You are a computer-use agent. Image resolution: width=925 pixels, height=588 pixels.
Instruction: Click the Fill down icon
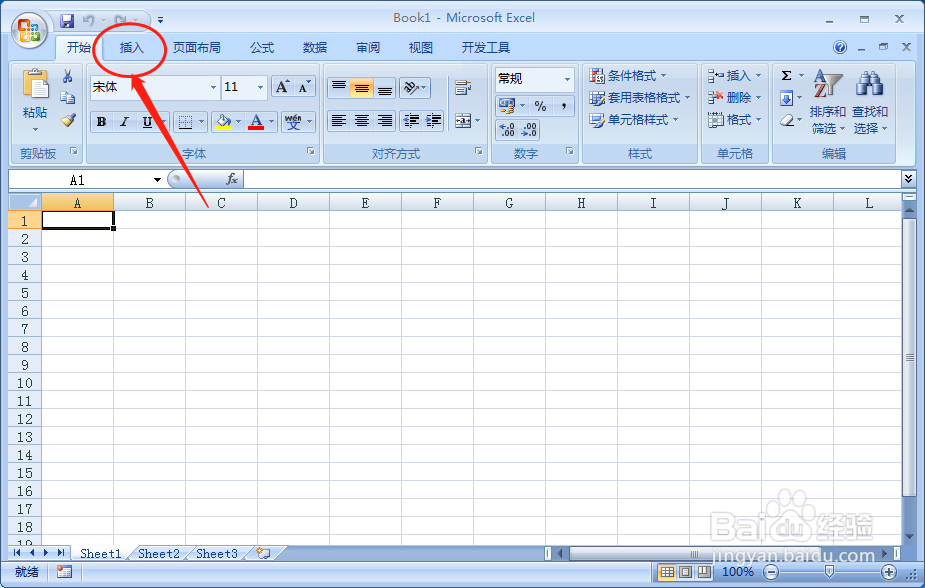786,98
